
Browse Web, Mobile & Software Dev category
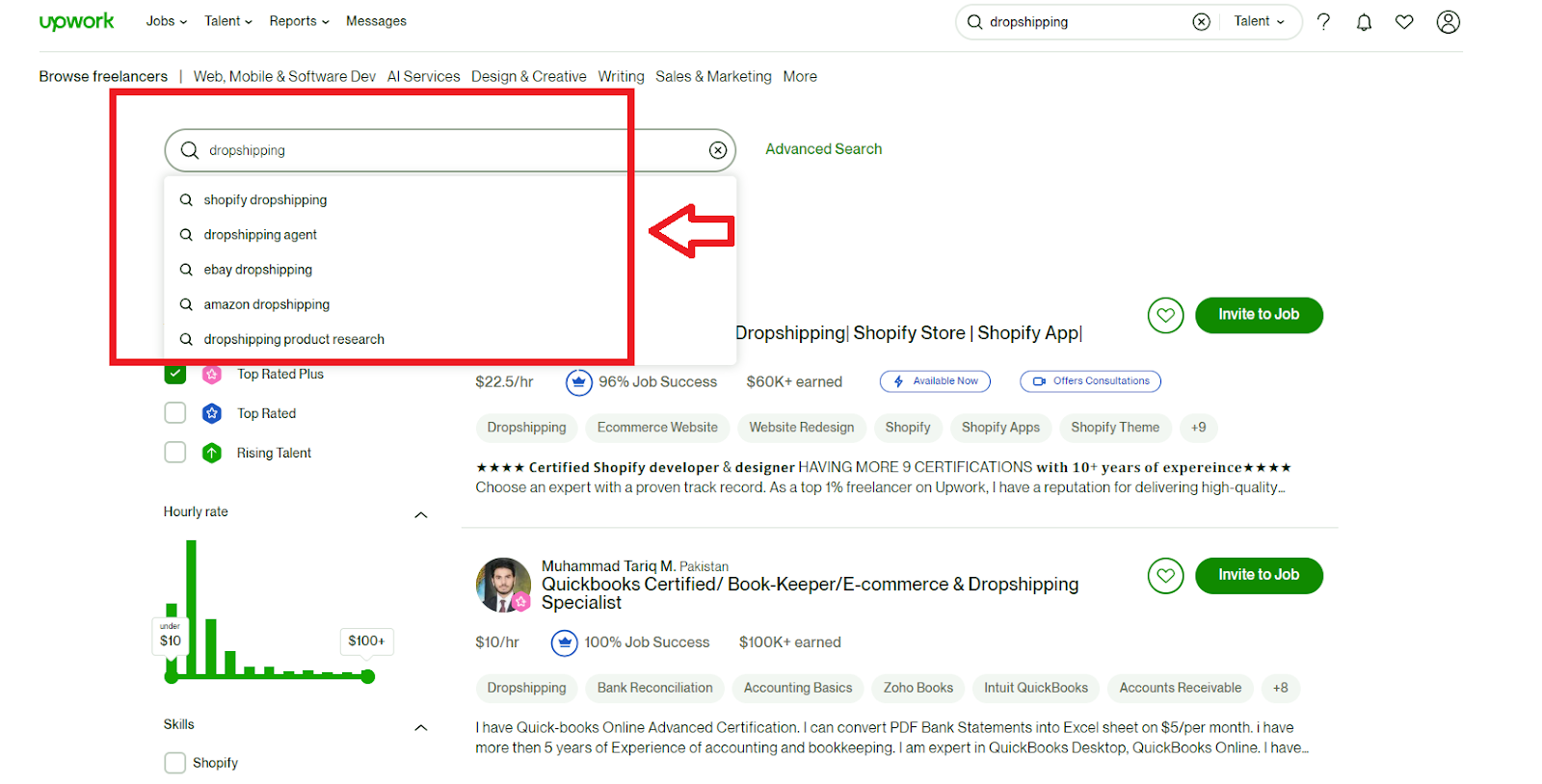(x=284, y=76)
